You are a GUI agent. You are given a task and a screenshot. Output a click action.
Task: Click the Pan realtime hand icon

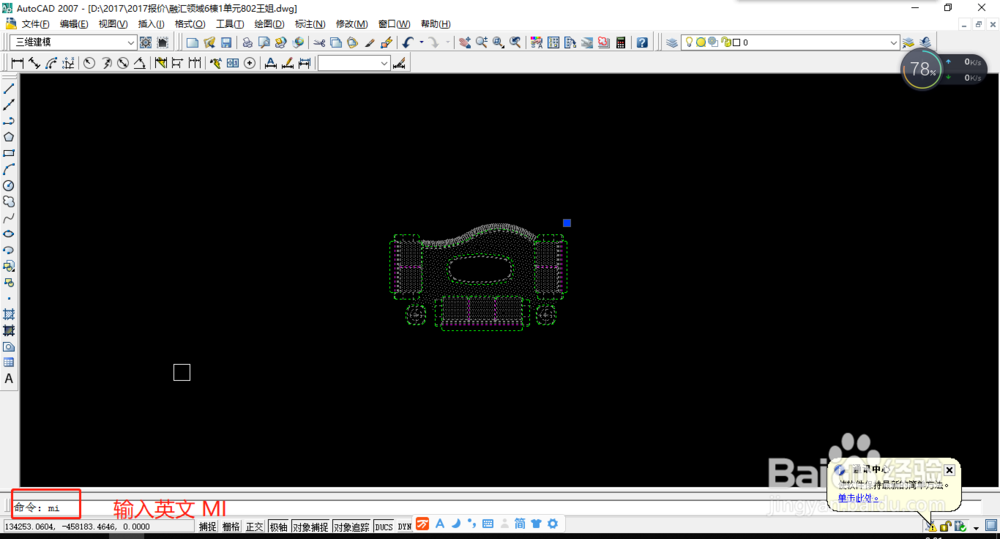[465, 43]
